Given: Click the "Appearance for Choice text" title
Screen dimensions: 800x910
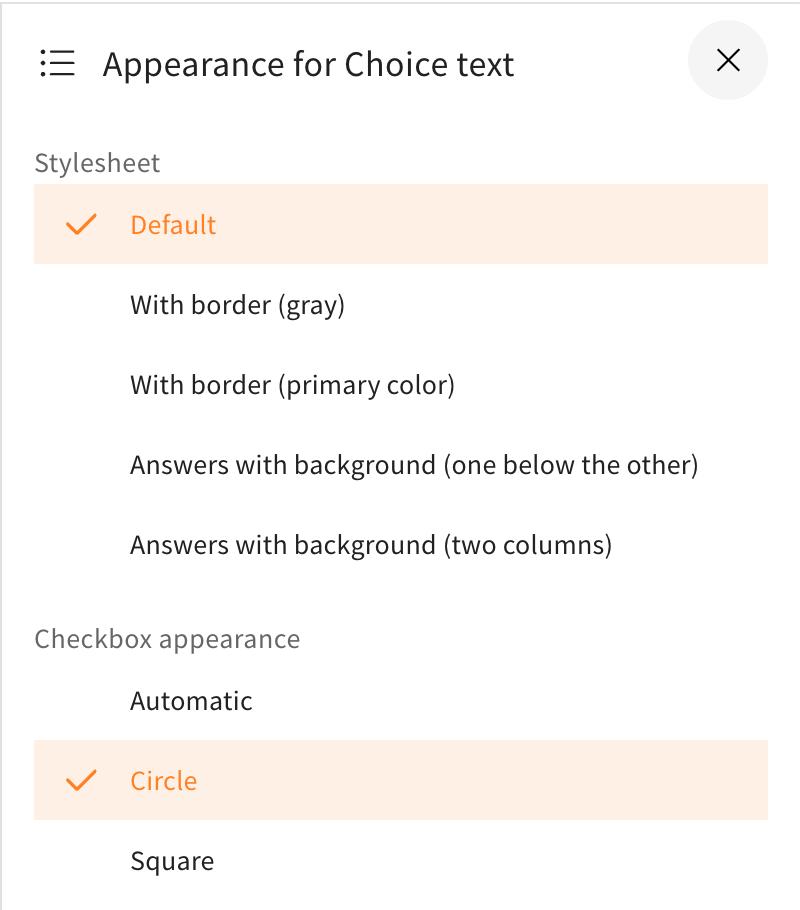Looking at the screenshot, I should [308, 65].
